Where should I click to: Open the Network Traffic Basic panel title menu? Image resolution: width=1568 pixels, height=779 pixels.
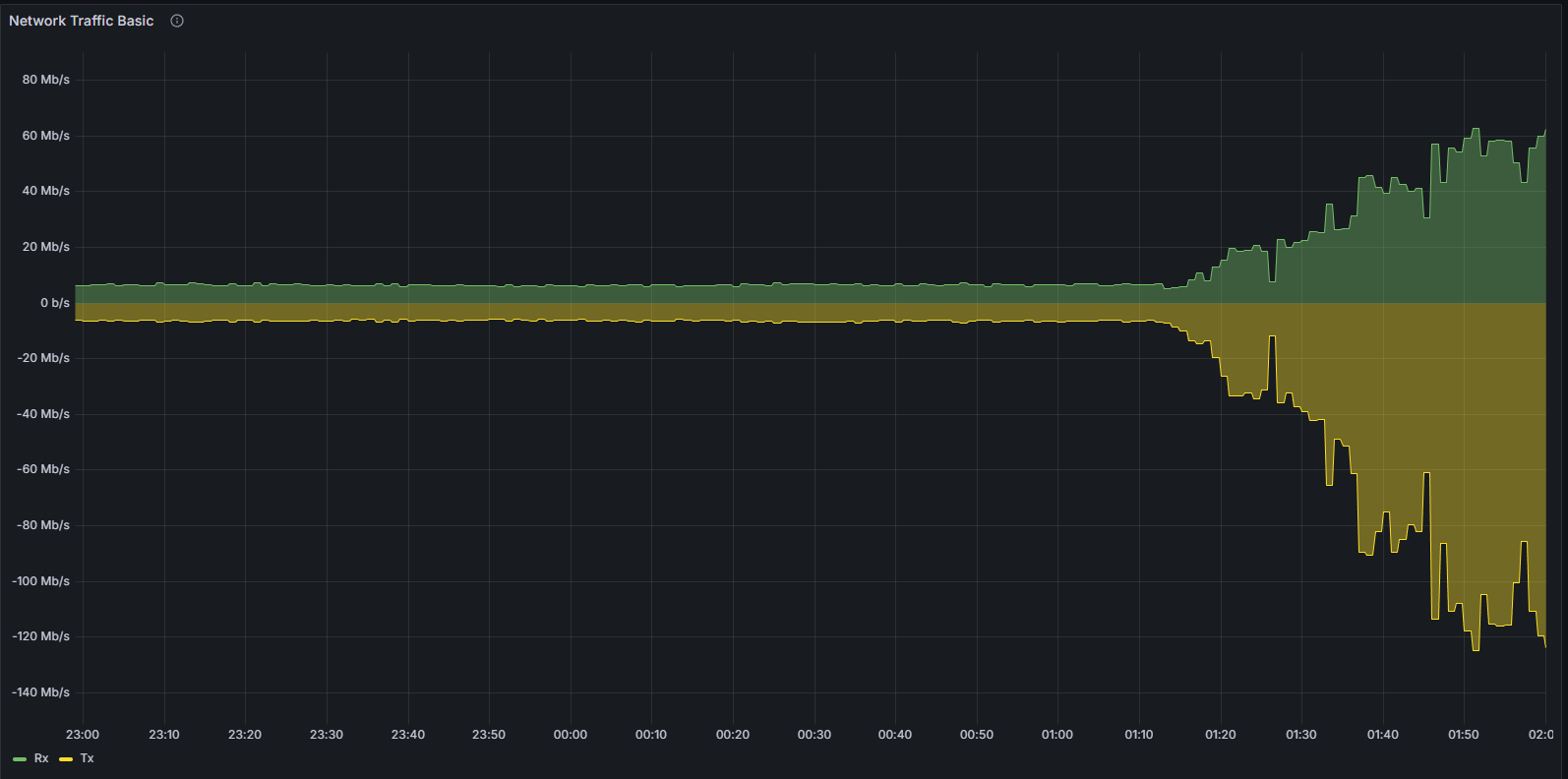(x=82, y=21)
